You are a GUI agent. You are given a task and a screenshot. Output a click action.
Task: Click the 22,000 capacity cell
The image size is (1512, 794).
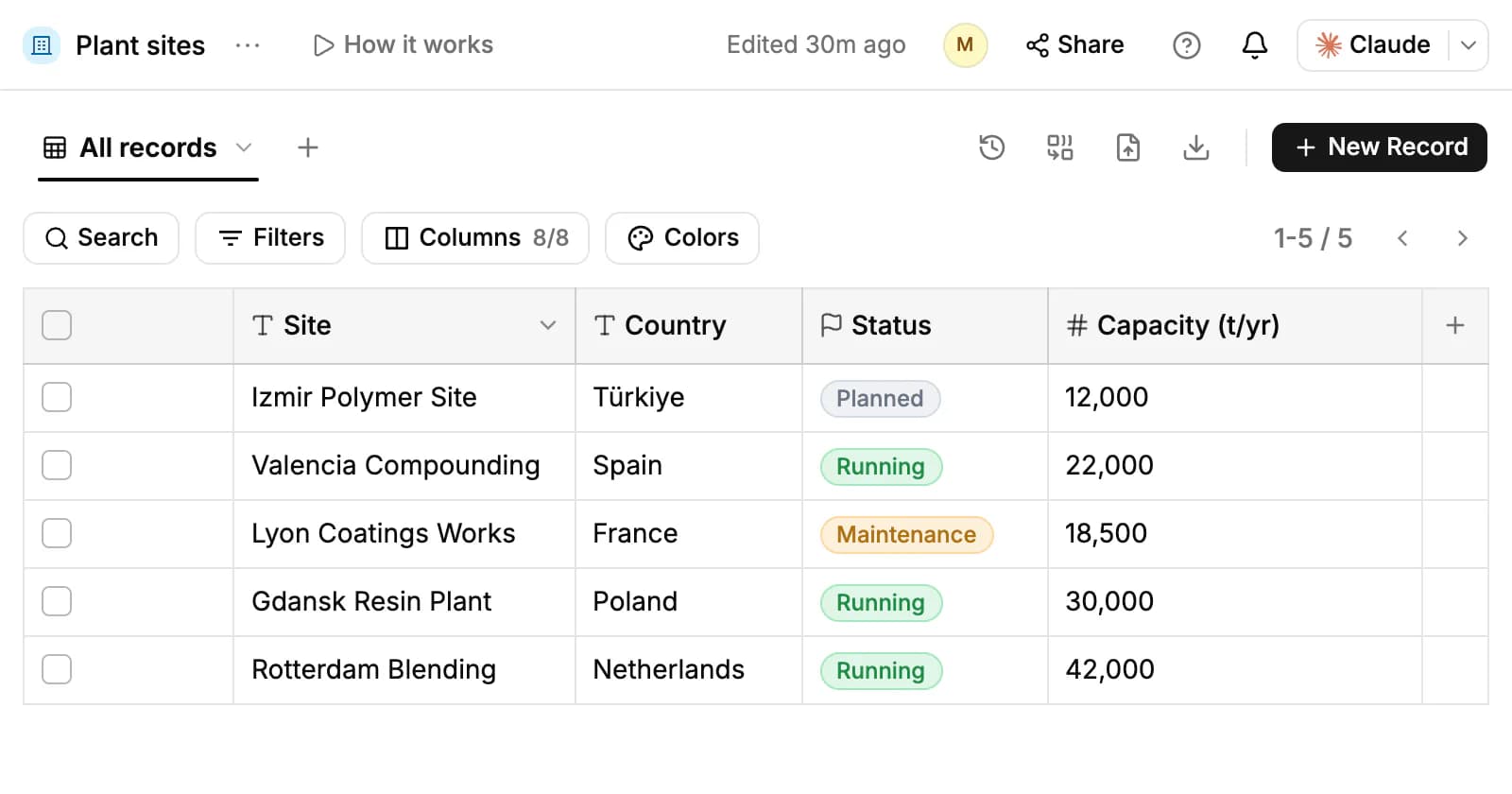[x=1235, y=466]
